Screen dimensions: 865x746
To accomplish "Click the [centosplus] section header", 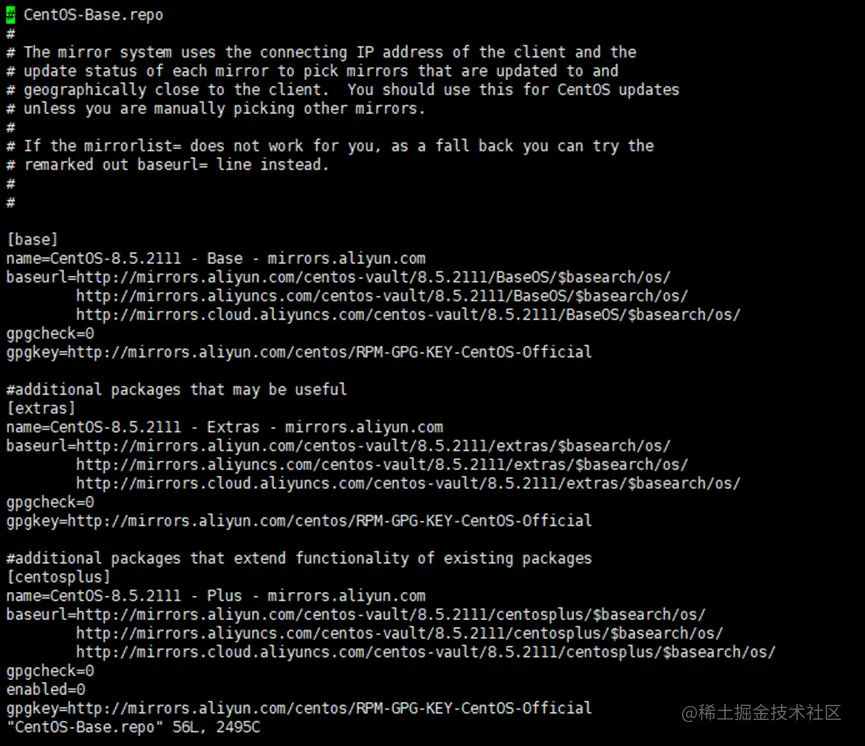I will point(58,577).
